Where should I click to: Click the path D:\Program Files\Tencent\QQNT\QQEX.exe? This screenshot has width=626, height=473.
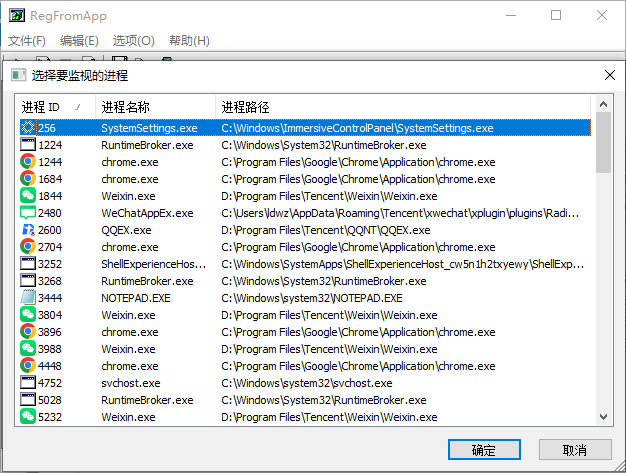326,230
